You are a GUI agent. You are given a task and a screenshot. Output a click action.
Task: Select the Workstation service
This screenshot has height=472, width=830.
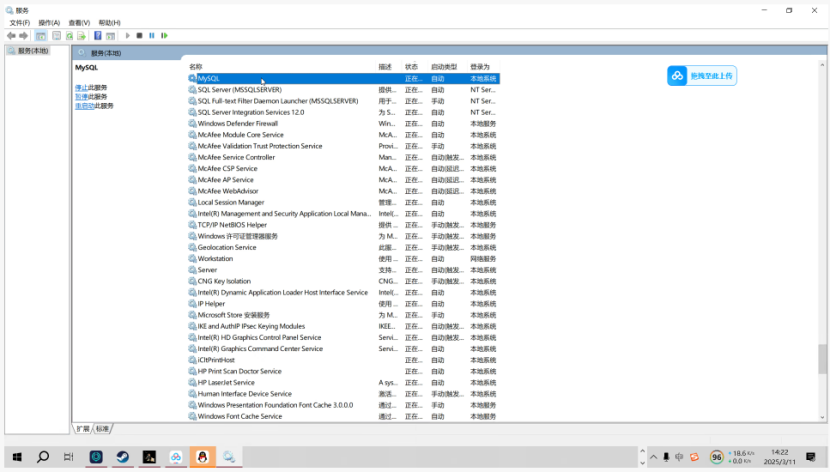[344, 259]
